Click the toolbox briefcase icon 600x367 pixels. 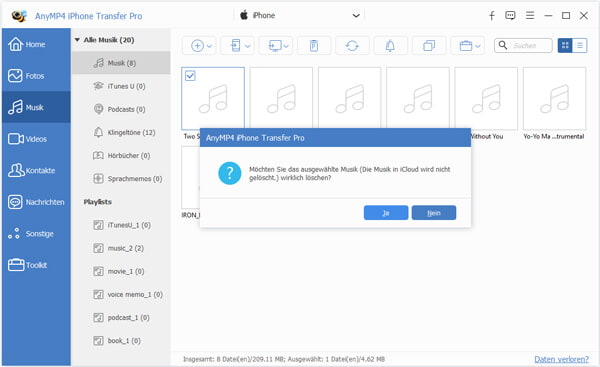coord(465,46)
